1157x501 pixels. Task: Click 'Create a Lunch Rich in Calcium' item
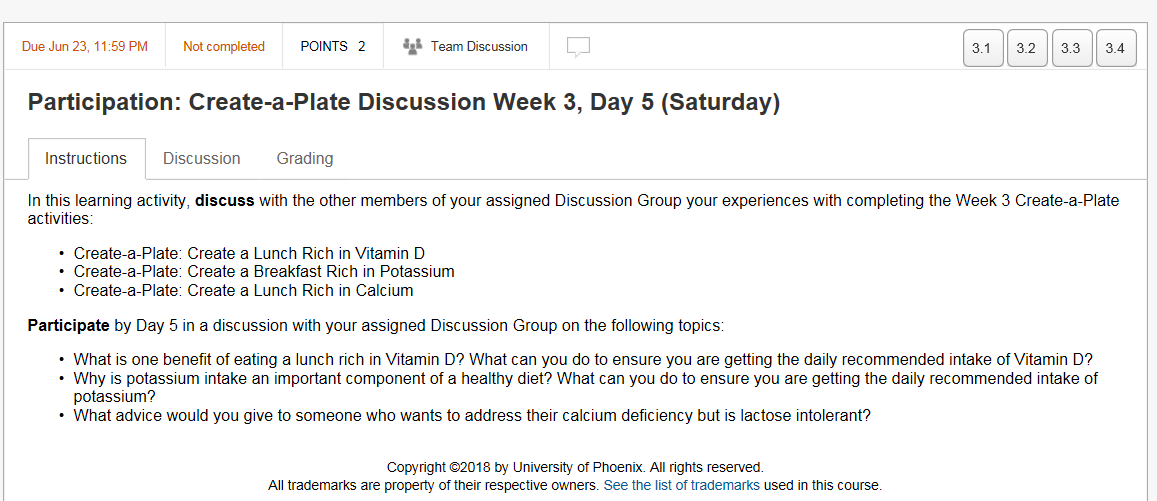243,290
